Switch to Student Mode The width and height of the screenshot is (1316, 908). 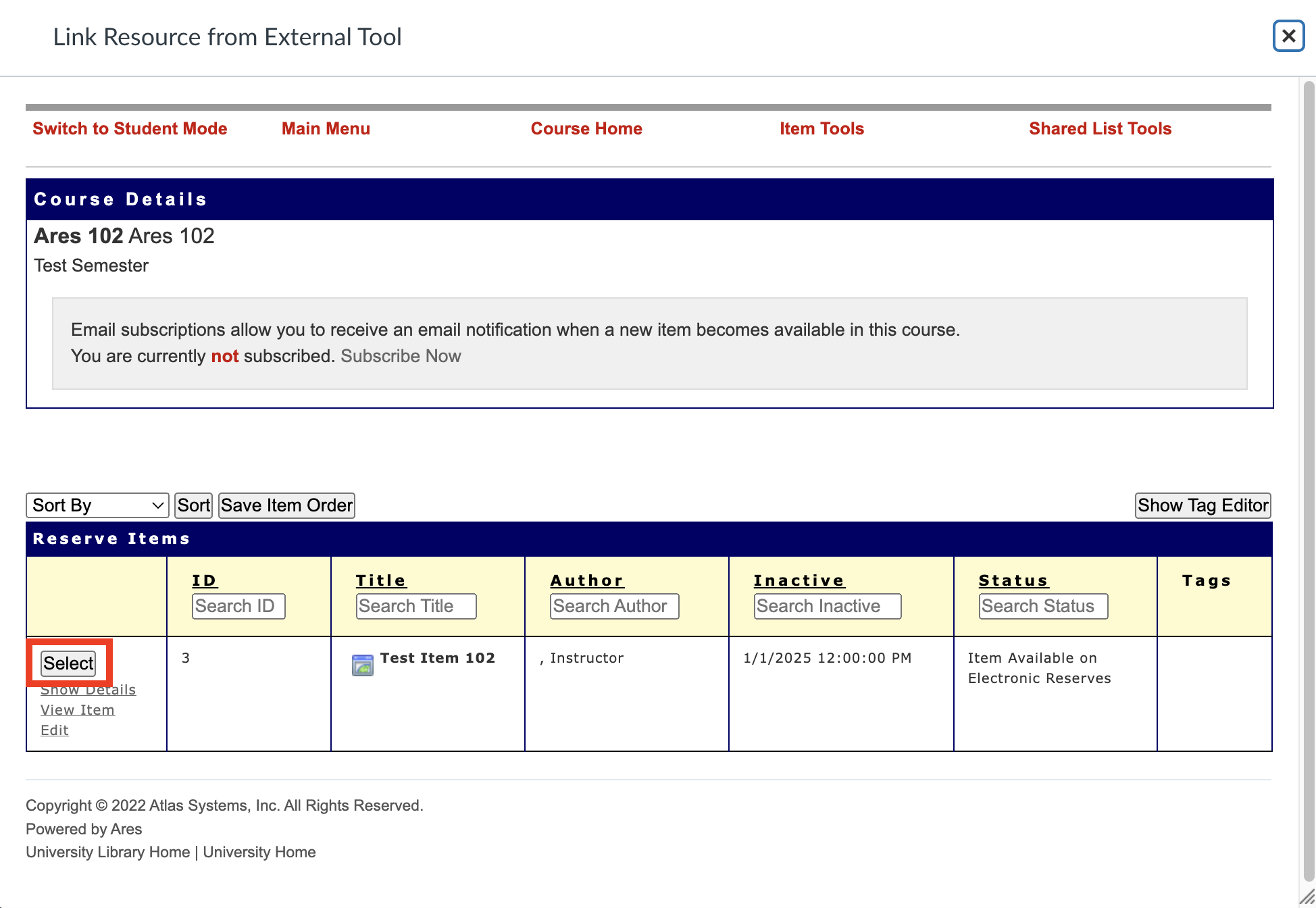click(x=130, y=128)
